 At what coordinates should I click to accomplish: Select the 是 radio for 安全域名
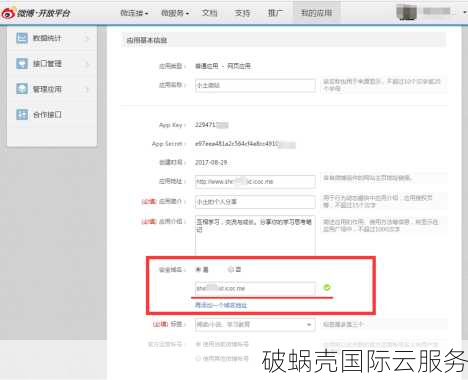click(198, 269)
